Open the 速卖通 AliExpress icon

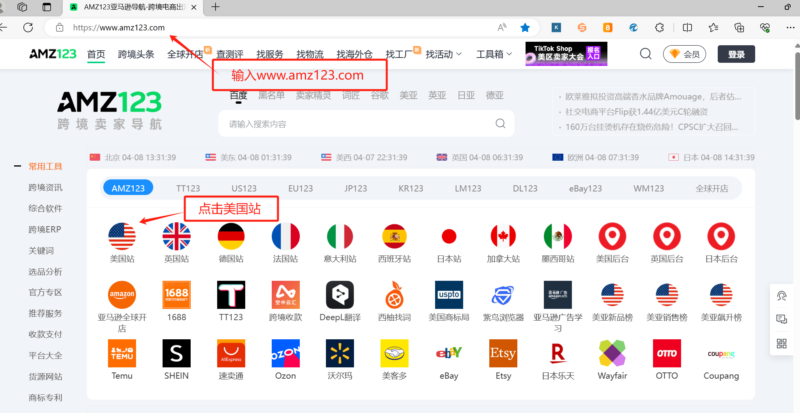pos(231,353)
